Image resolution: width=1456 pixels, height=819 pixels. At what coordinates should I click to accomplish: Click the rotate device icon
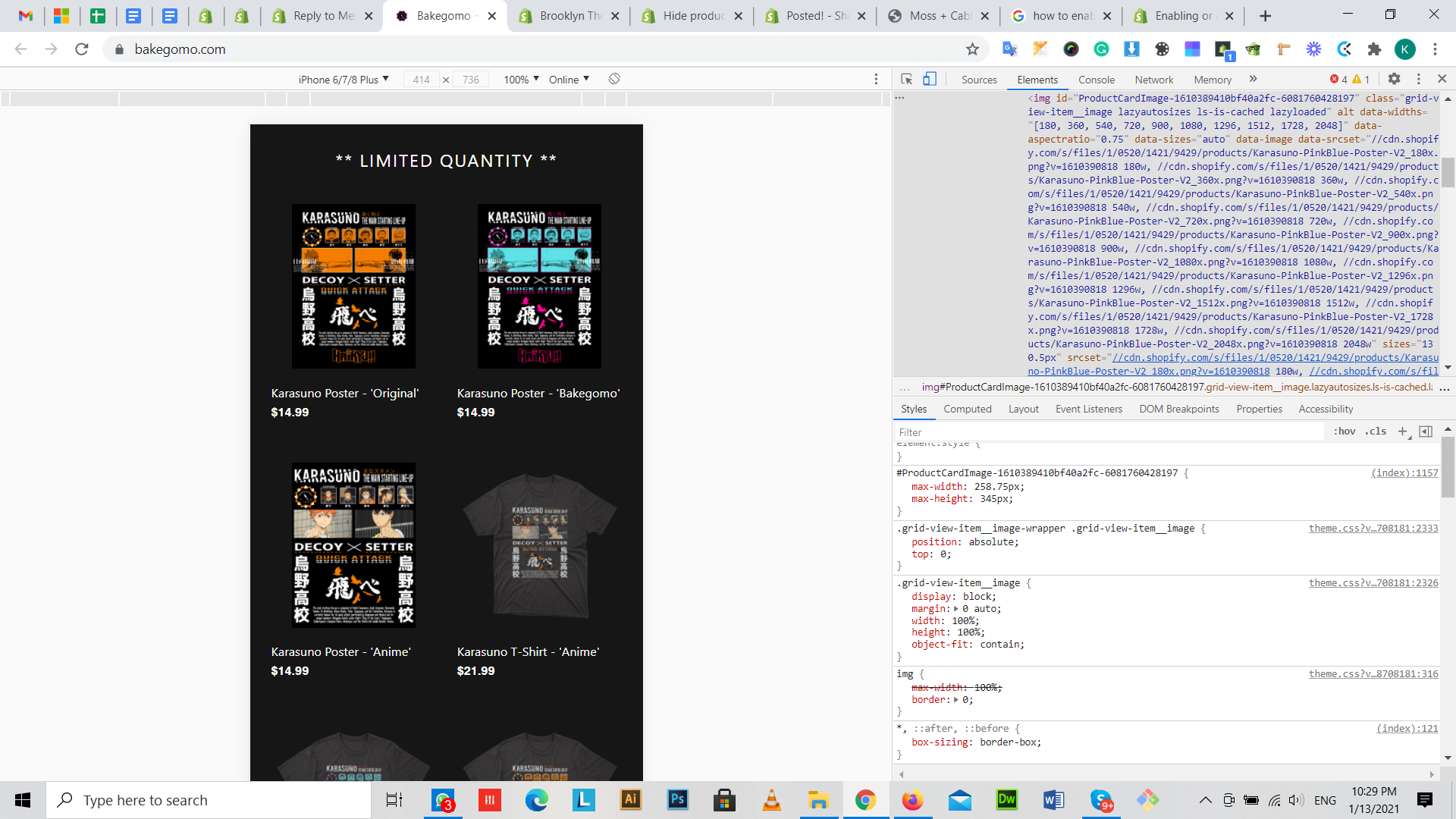coord(614,79)
